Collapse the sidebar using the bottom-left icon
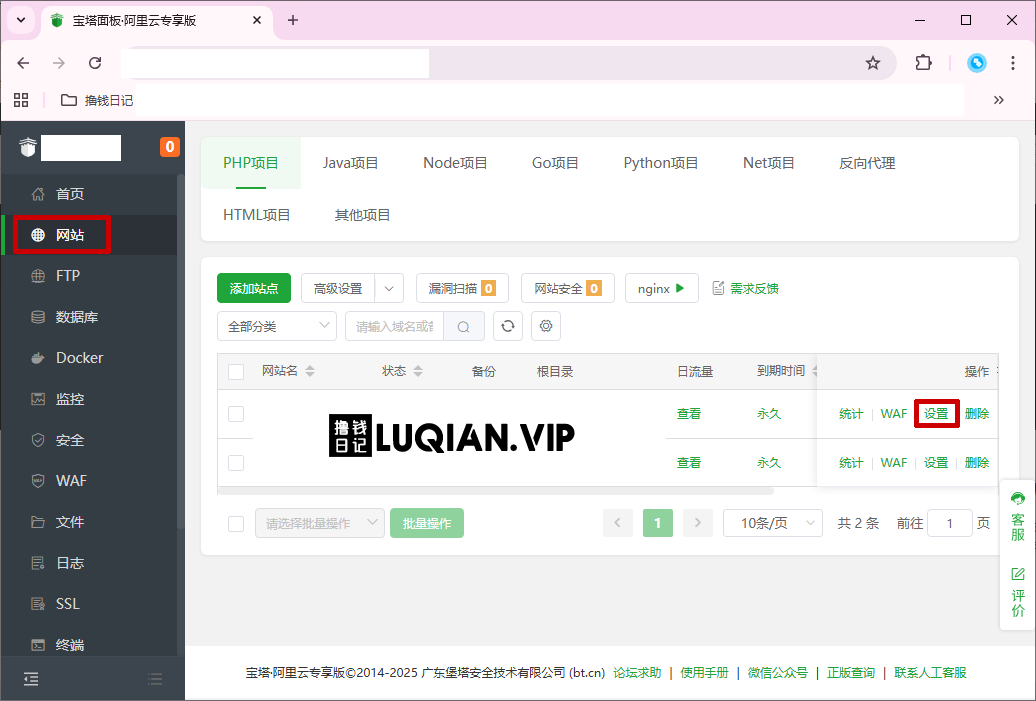The width and height of the screenshot is (1036, 701). [x=30, y=678]
